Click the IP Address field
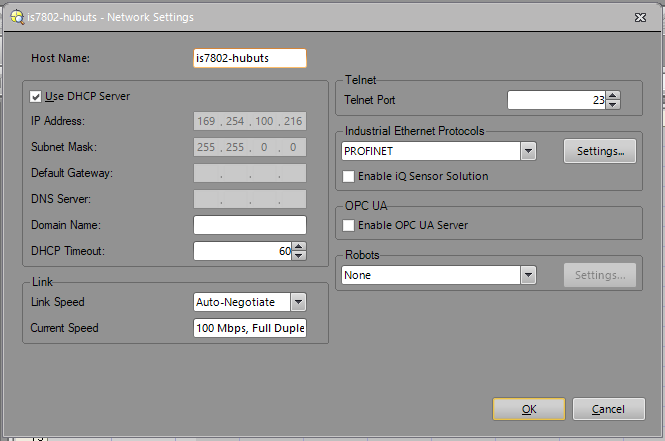 point(250,121)
